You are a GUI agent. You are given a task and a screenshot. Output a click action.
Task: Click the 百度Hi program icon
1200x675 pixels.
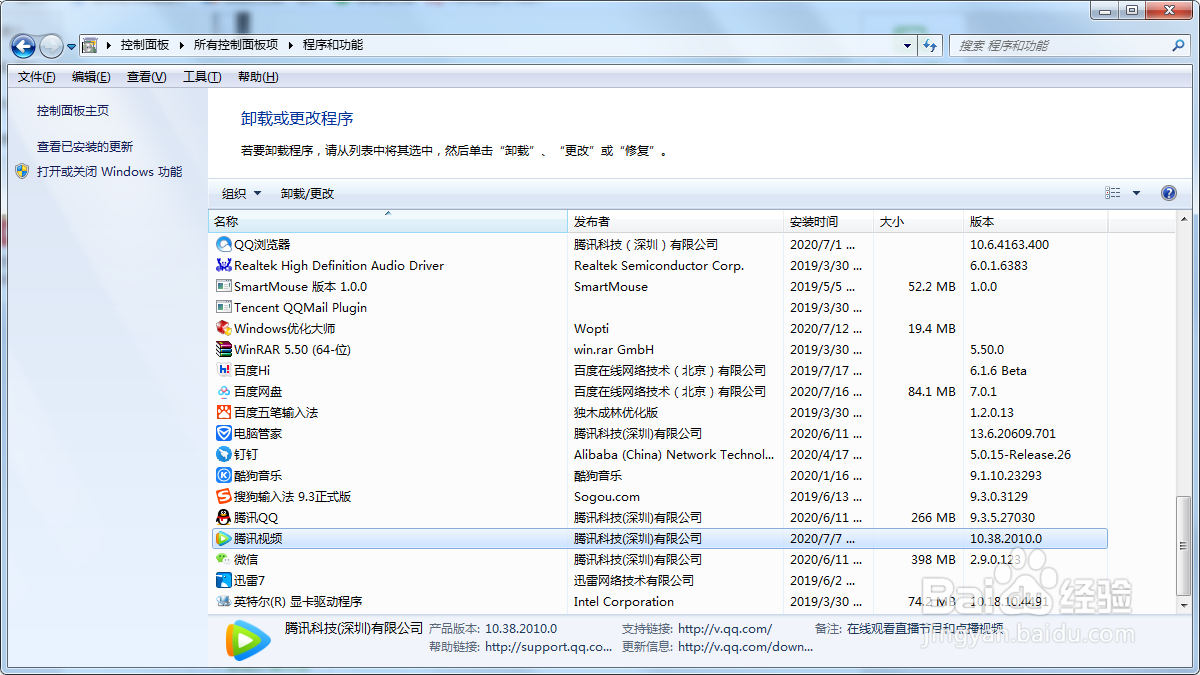[224, 370]
